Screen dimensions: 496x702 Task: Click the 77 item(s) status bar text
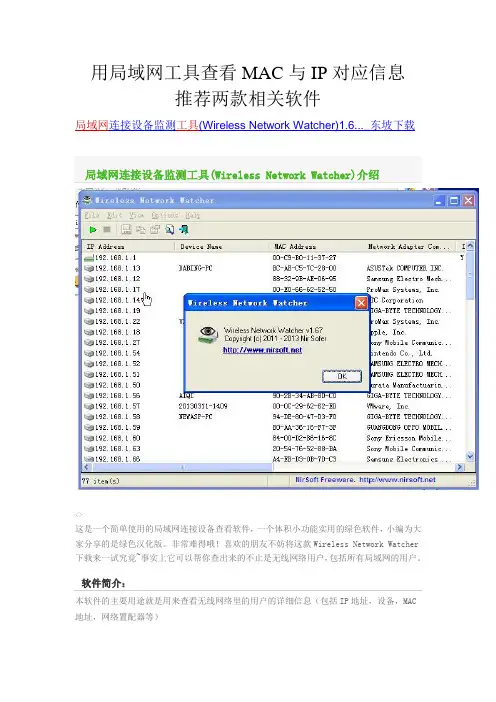[101, 481]
